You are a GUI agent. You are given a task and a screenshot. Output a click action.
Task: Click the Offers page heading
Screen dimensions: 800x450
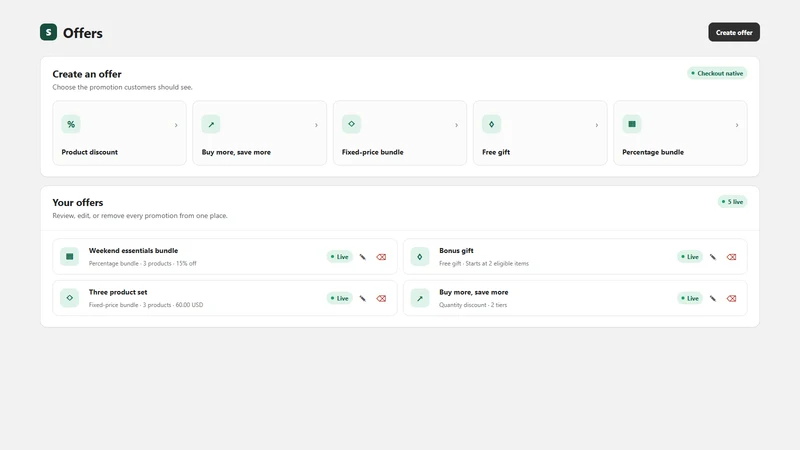click(83, 33)
